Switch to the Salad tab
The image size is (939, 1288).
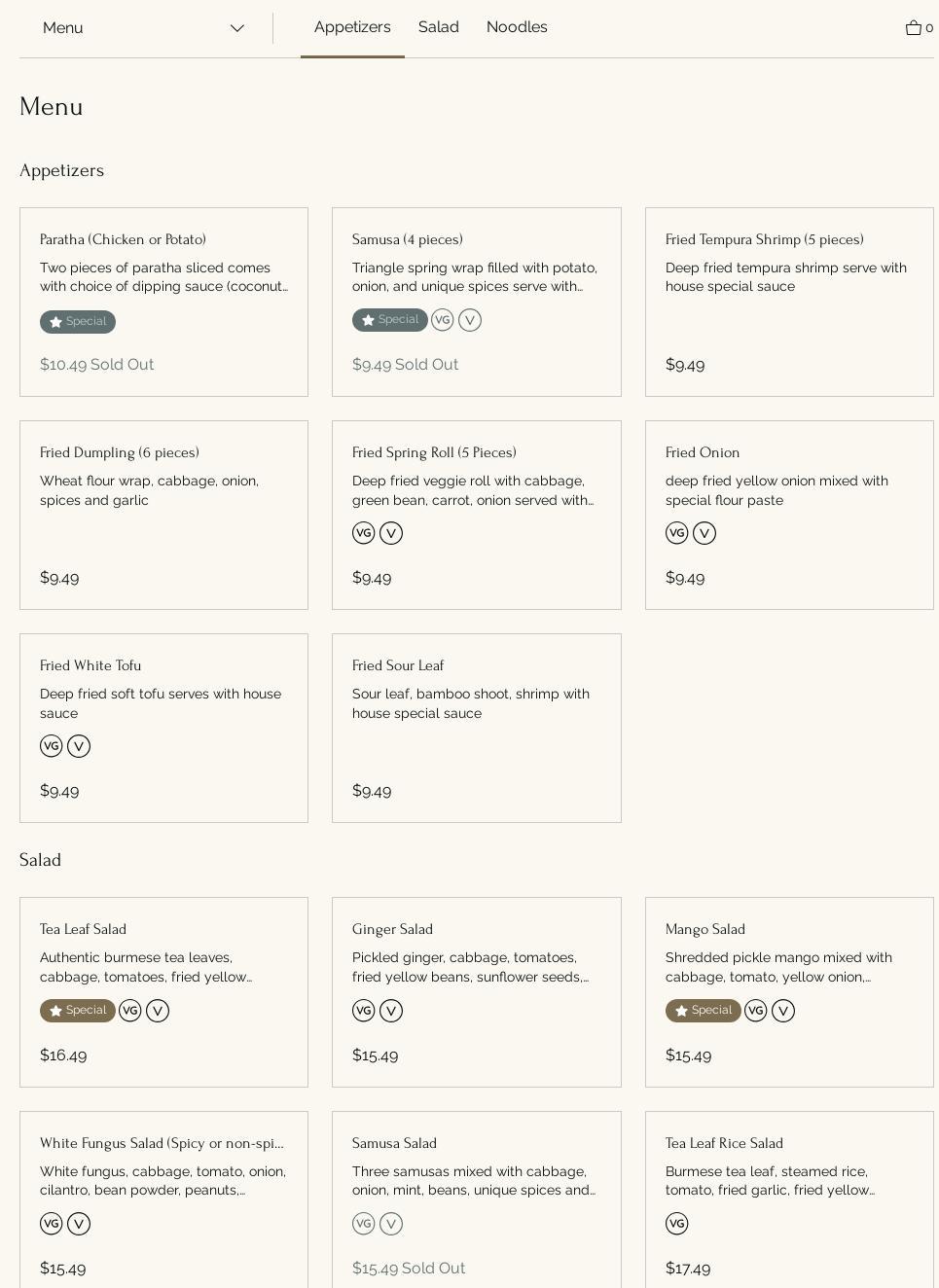[439, 27]
